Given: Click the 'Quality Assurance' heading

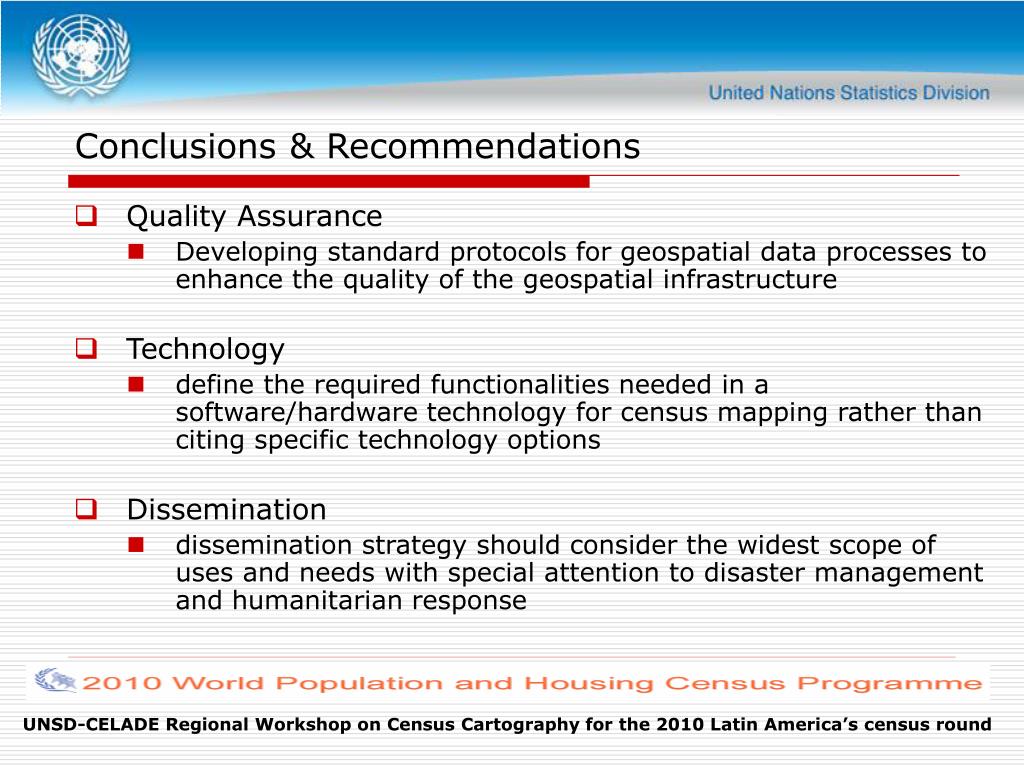Looking at the screenshot, I should [254, 217].
